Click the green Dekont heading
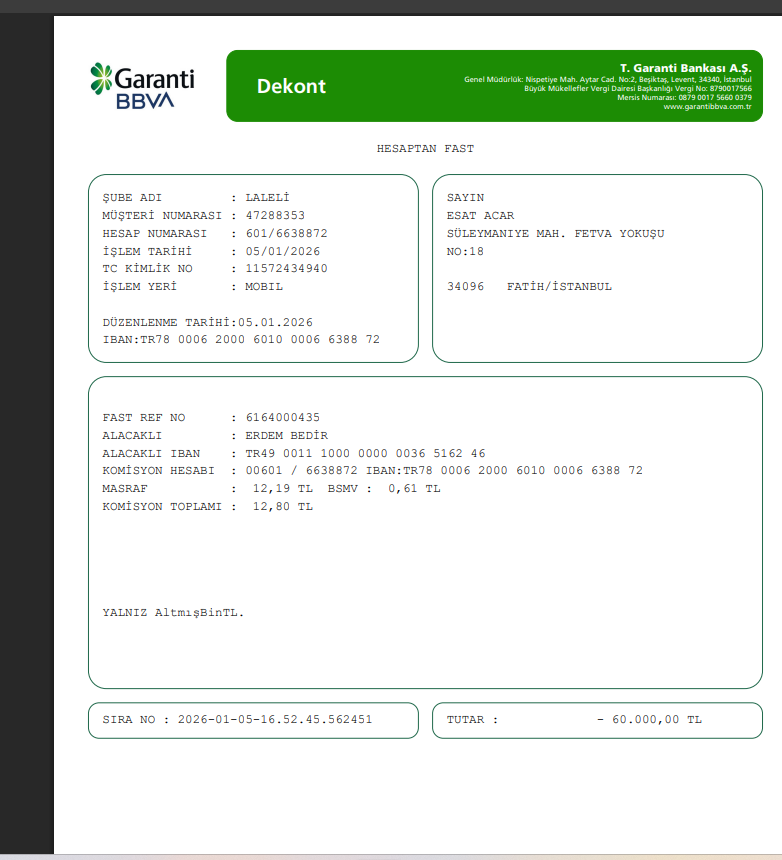The width and height of the screenshot is (782, 860). [291, 86]
